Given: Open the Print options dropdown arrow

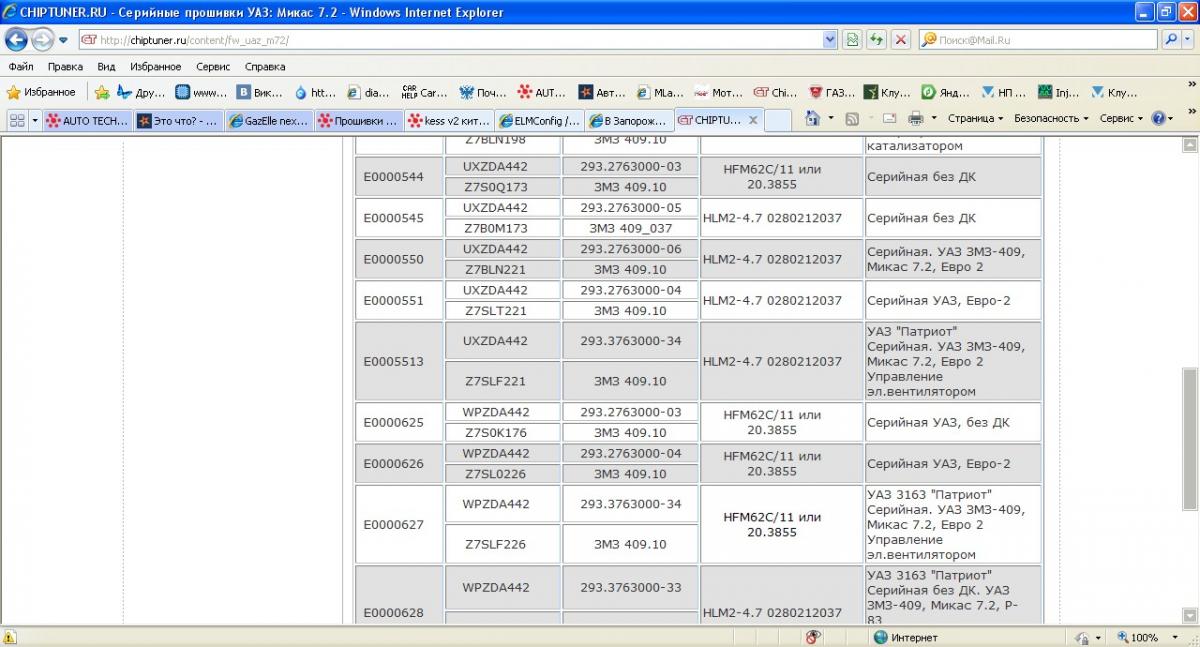Looking at the screenshot, I should click(932, 118).
